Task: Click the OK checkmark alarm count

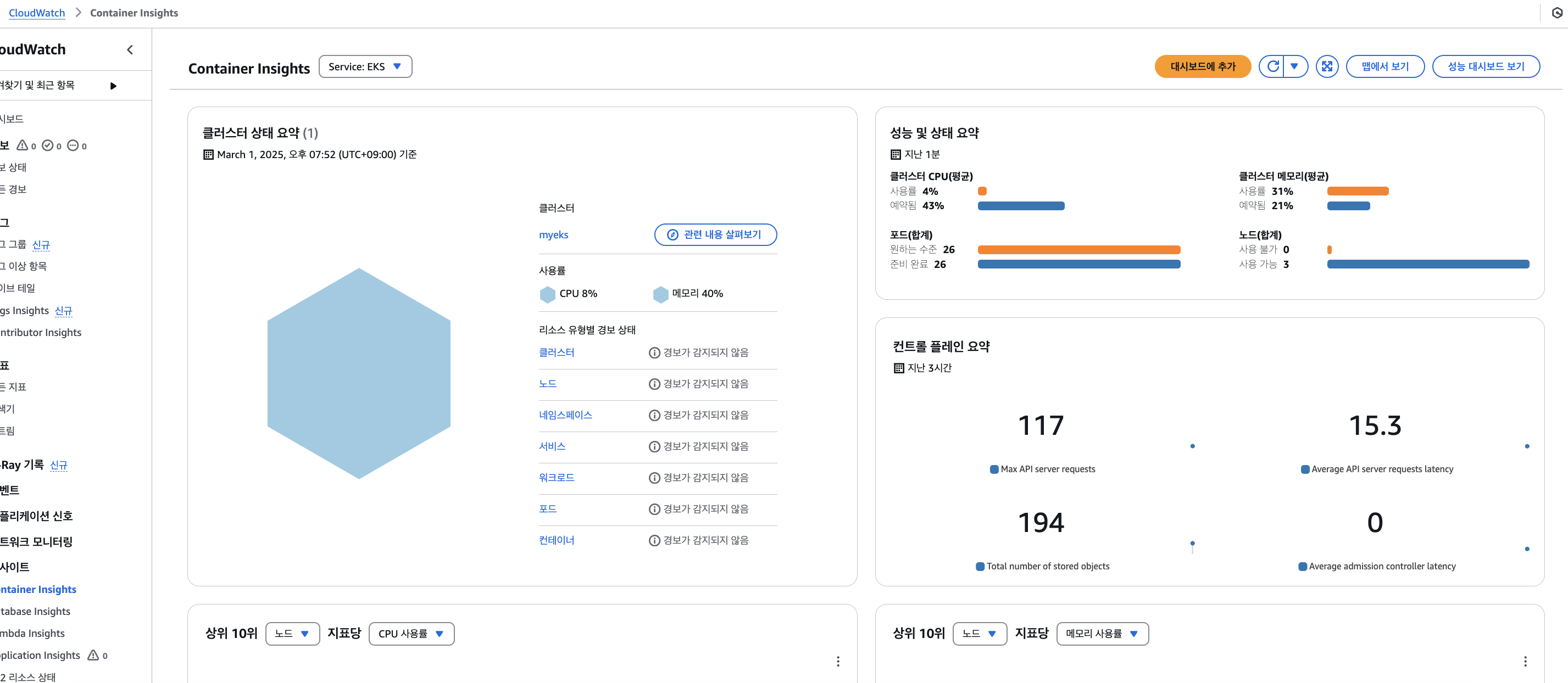Action: pos(52,146)
